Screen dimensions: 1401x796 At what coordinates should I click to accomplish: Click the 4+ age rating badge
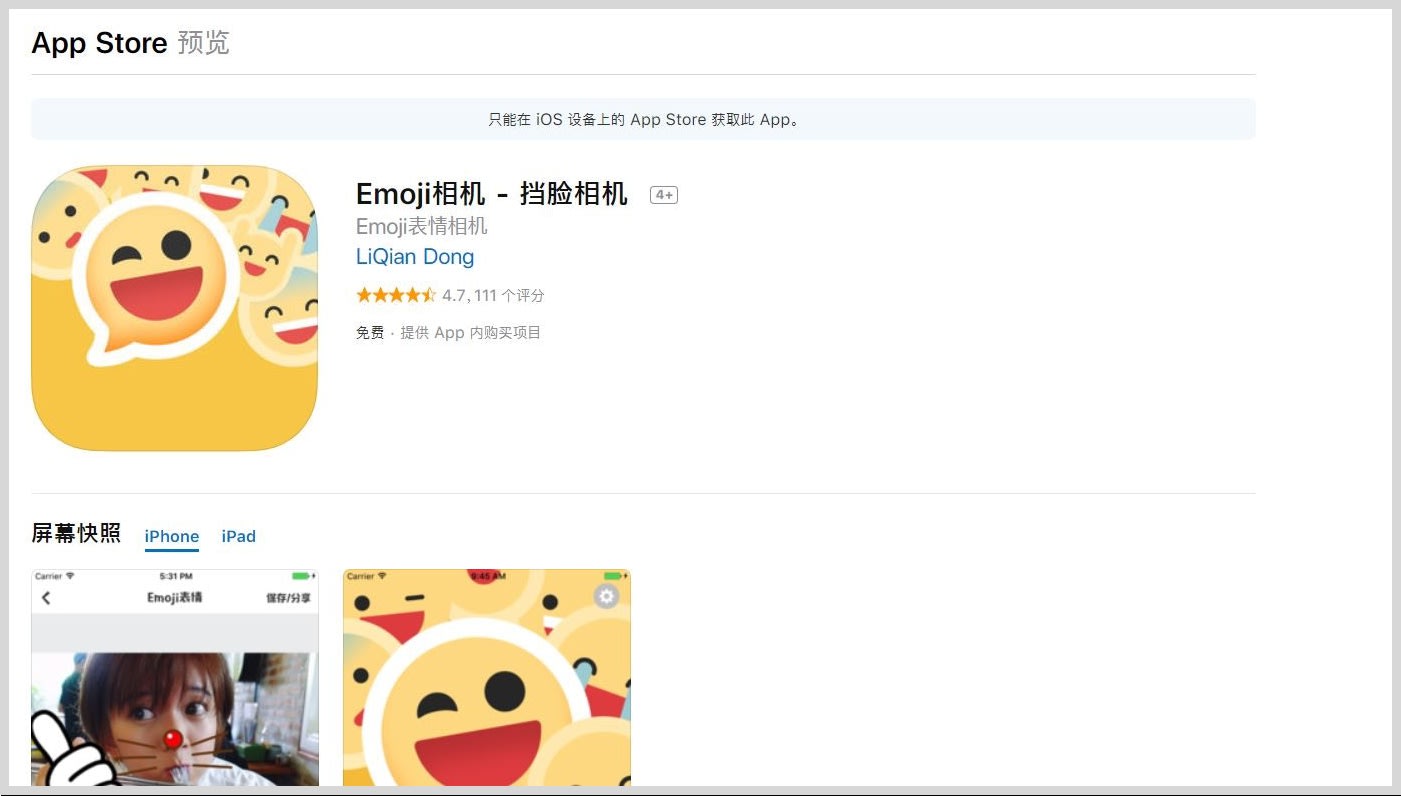(664, 195)
